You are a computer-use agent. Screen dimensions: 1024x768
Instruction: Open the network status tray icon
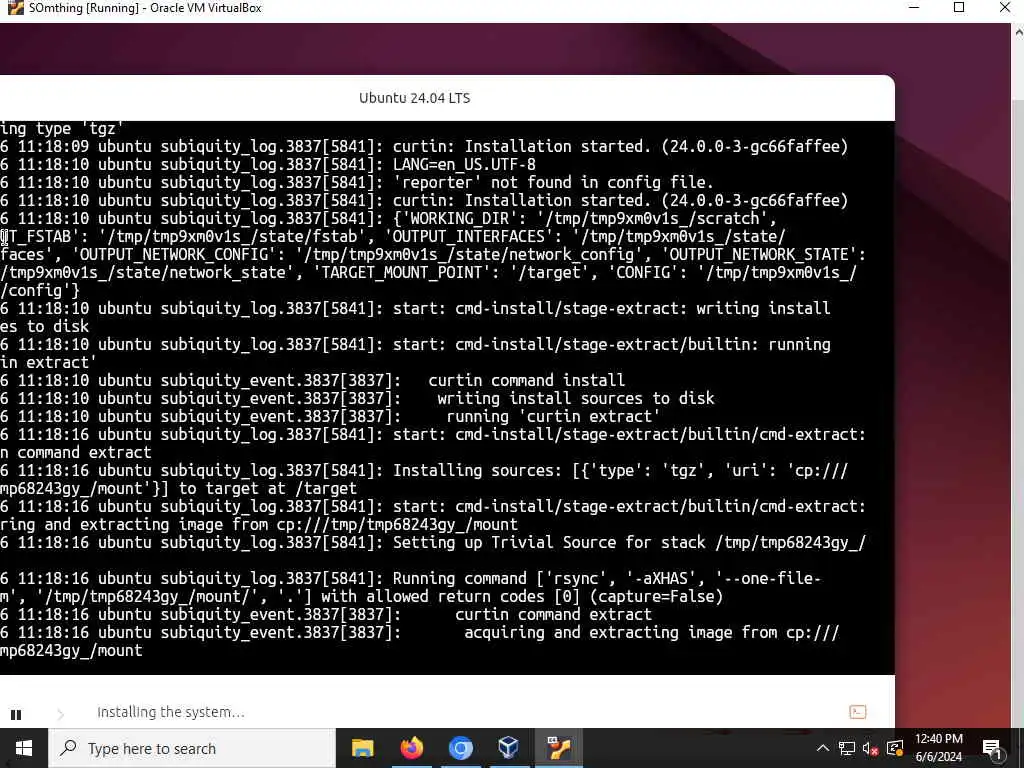[847, 748]
